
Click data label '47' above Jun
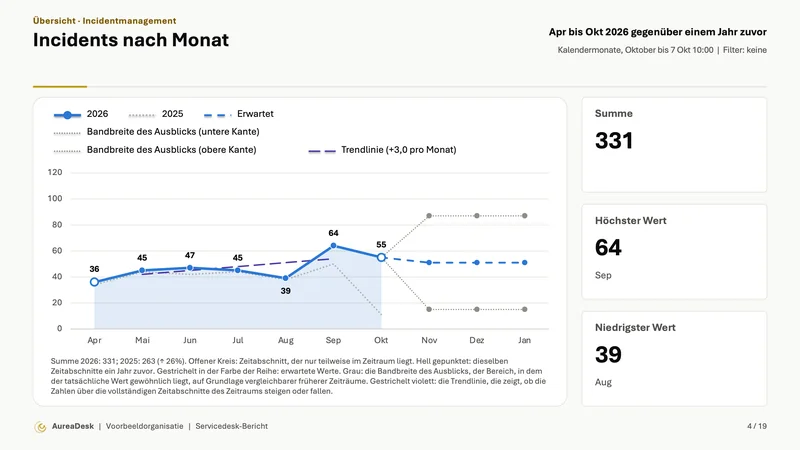[190, 256]
